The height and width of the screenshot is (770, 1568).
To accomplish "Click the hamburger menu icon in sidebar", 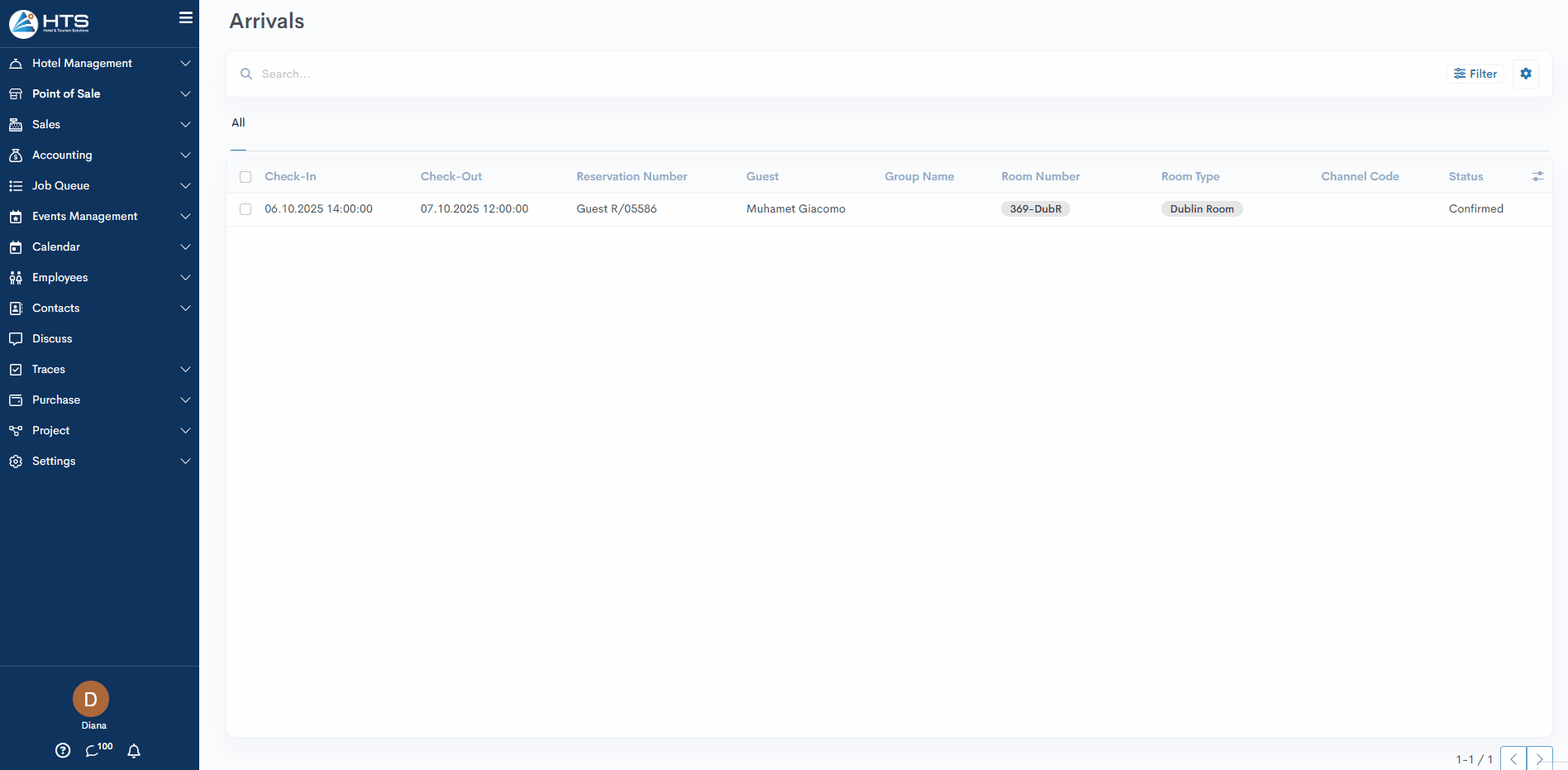I will coord(186,17).
